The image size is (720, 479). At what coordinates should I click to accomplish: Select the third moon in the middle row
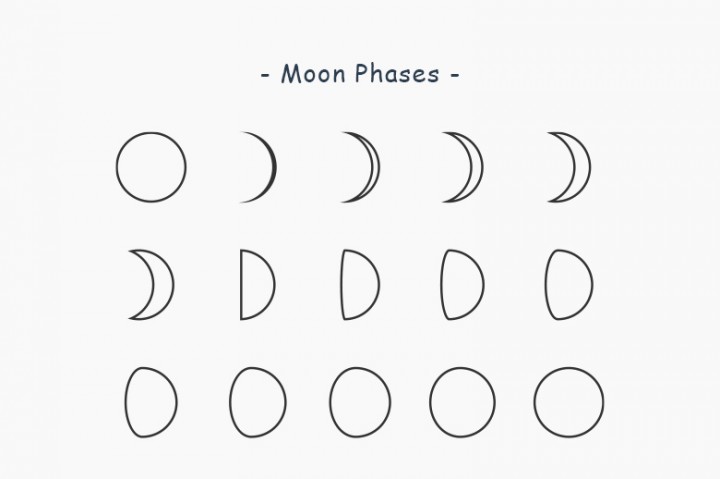point(359,284)
